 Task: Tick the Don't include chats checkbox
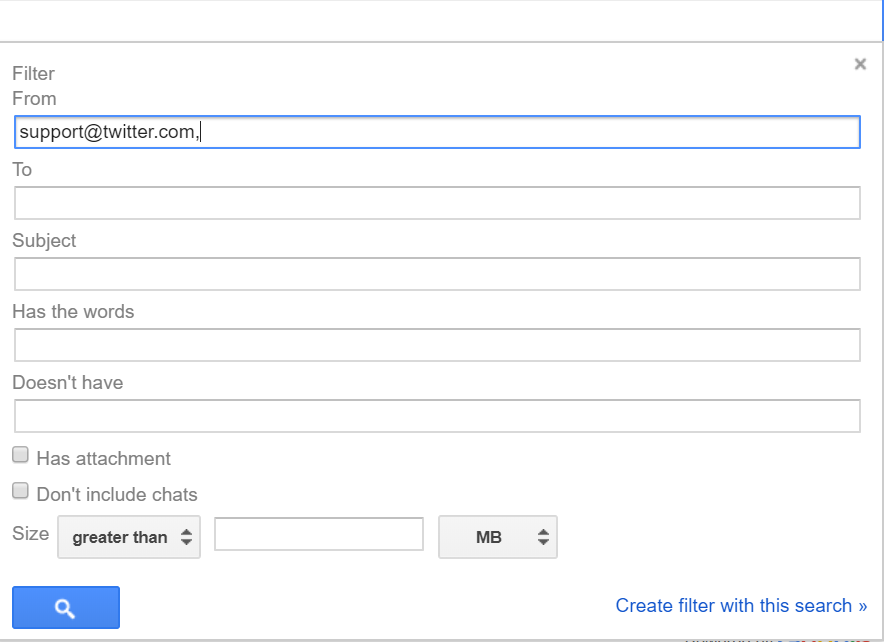pos(20,491)
